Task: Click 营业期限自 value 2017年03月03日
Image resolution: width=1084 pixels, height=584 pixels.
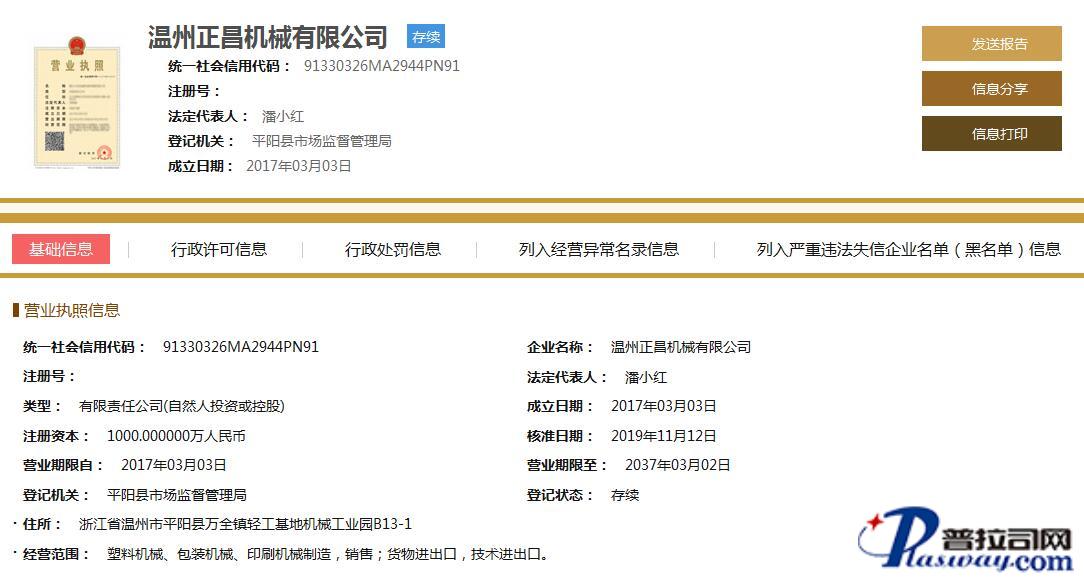Action: 174,465
